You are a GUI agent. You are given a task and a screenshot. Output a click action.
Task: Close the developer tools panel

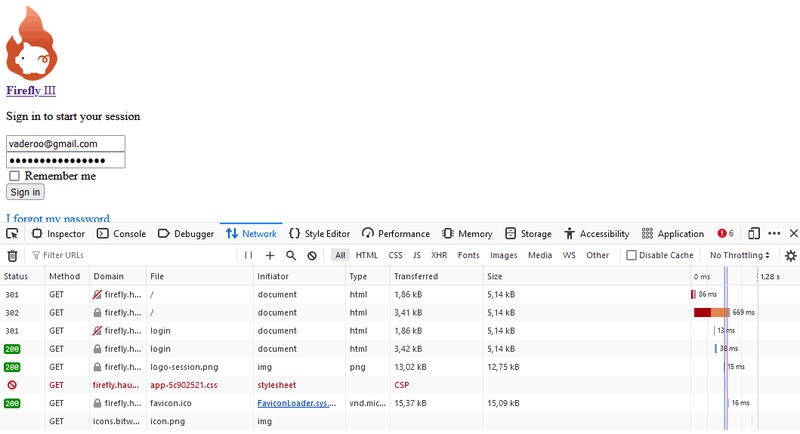coord(793,234)
